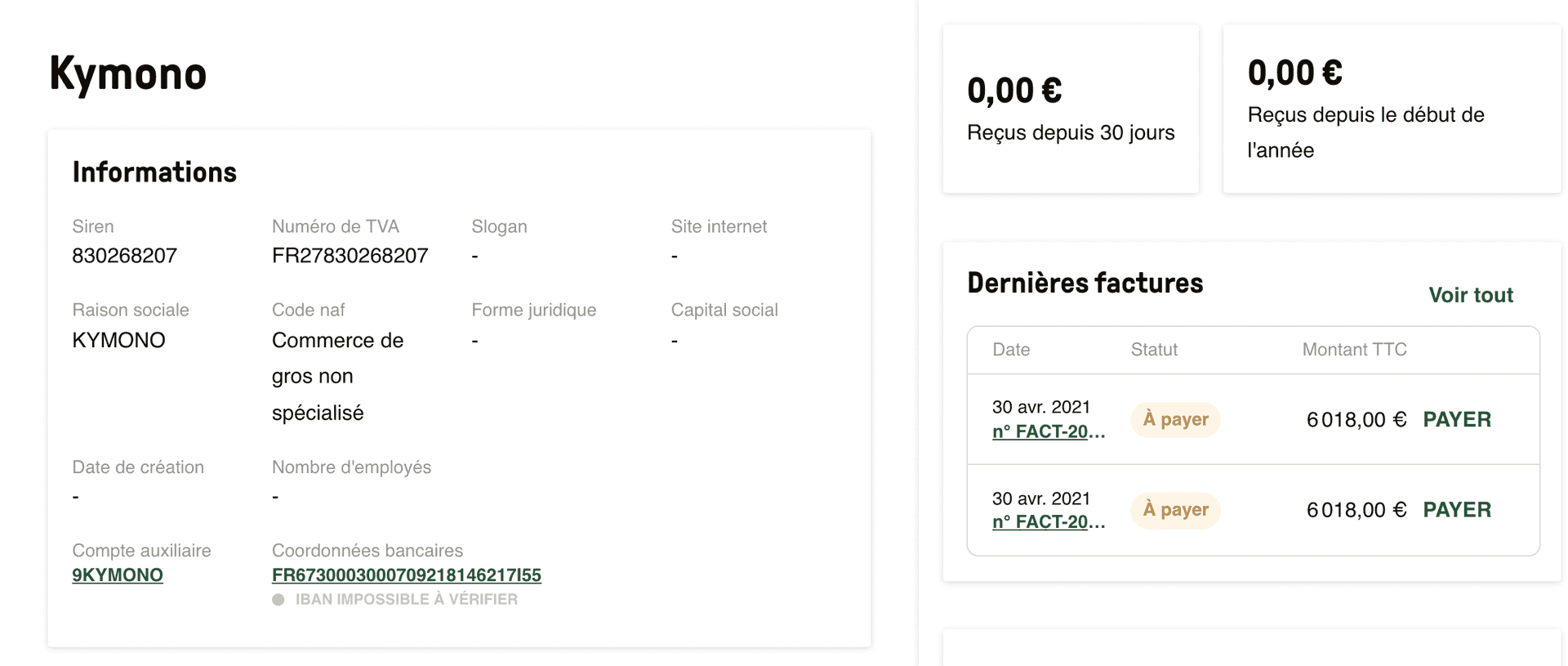Click the IBAN verification status indicator dot
The image size is (1568, 666).
tap(281, 598)
